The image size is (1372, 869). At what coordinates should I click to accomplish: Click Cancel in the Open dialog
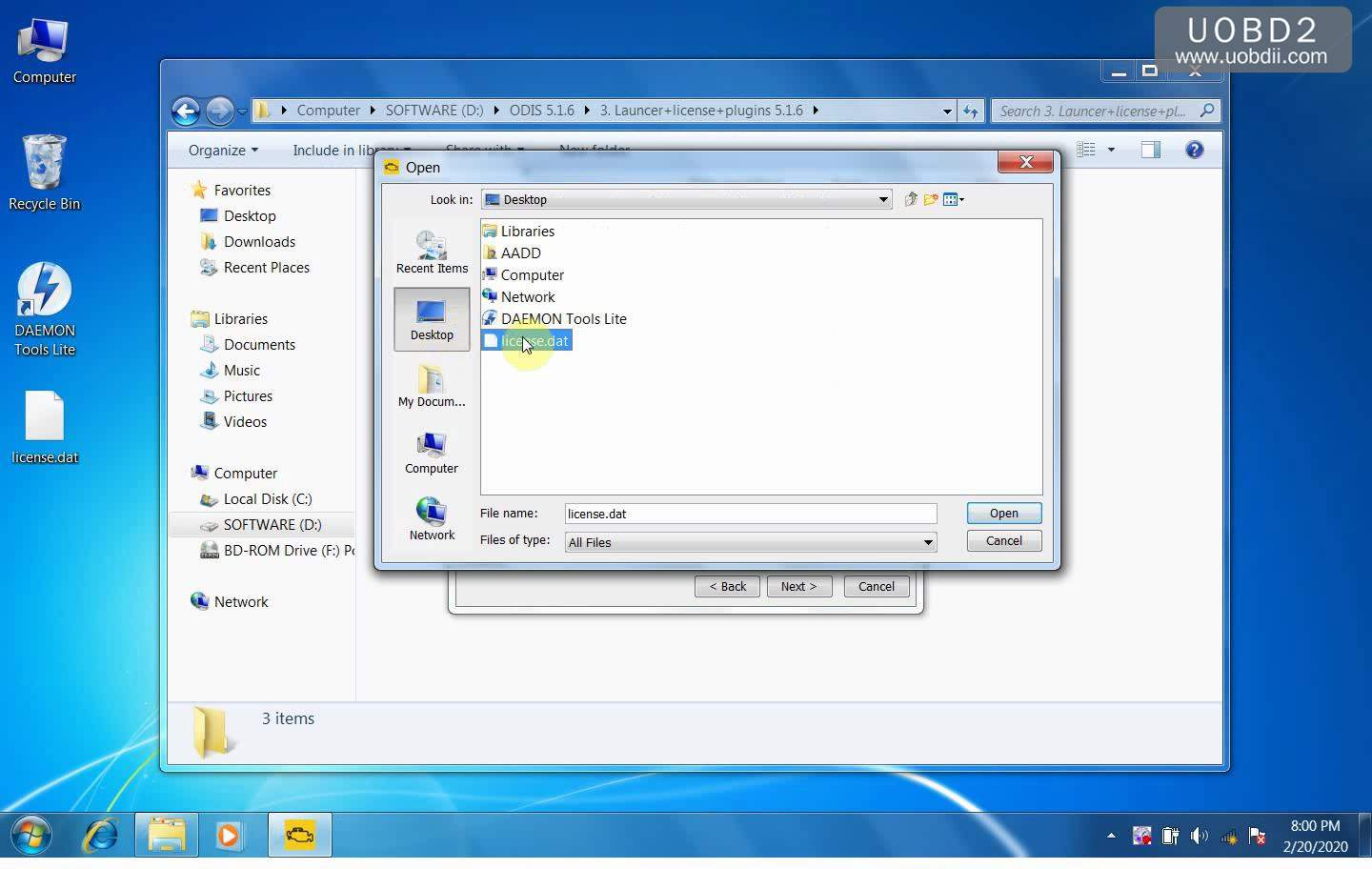(1003, 540)
